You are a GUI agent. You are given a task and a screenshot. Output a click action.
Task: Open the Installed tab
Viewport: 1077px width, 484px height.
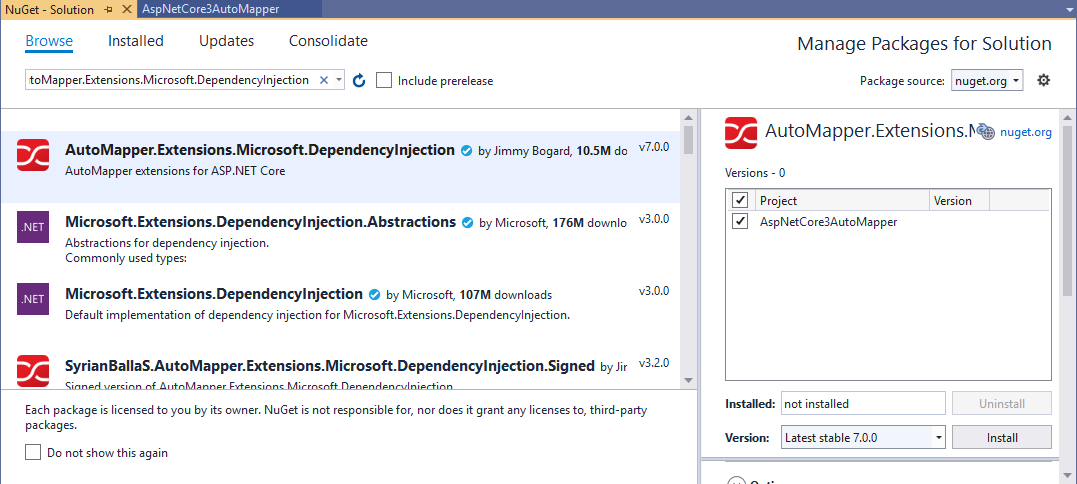point(135,41)
